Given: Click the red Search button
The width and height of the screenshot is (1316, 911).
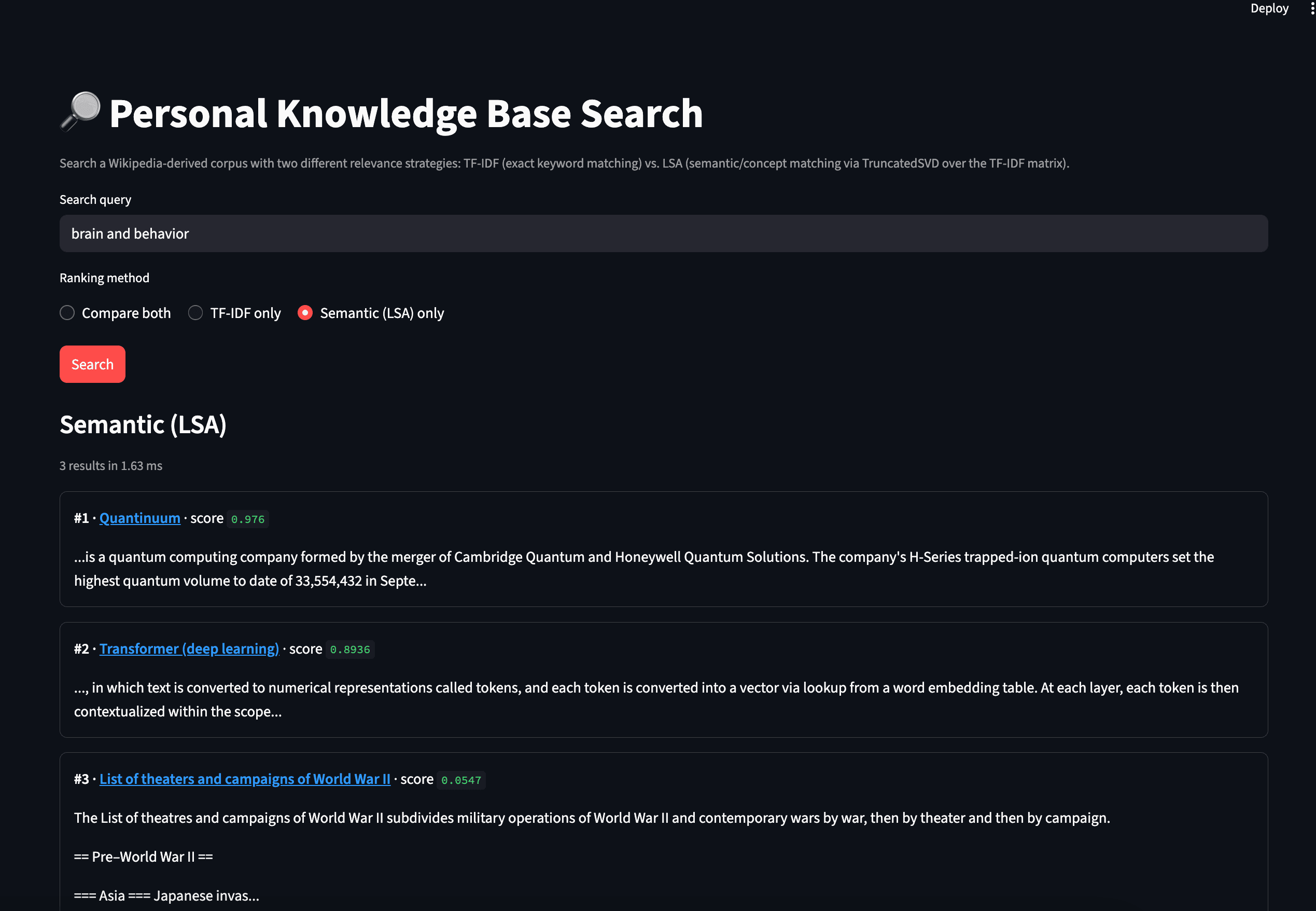Looking at the screenshot, I should pyautogui.click(x=92, y=364).
